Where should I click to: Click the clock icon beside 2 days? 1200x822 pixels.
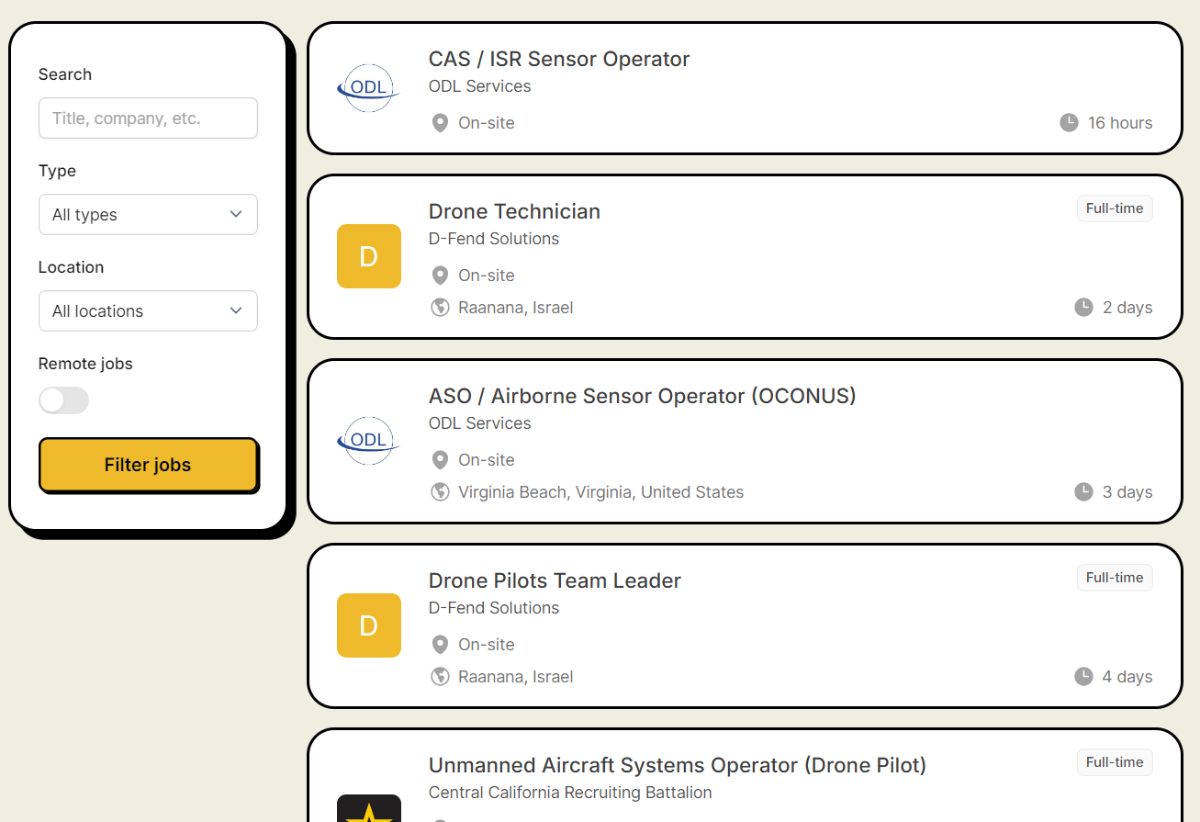point(1084,307)
